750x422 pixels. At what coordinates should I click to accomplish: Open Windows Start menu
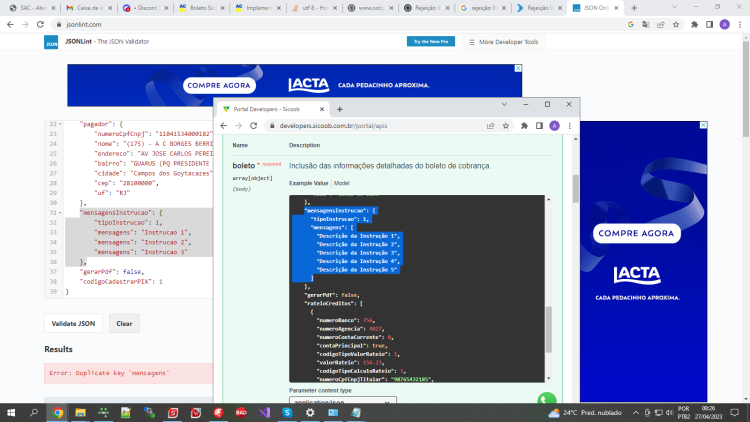pos(11,412)
